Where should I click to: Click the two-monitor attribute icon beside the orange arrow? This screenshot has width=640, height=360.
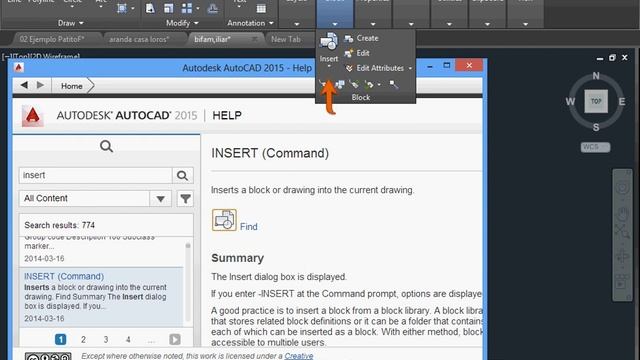click(x=340, y=84)
